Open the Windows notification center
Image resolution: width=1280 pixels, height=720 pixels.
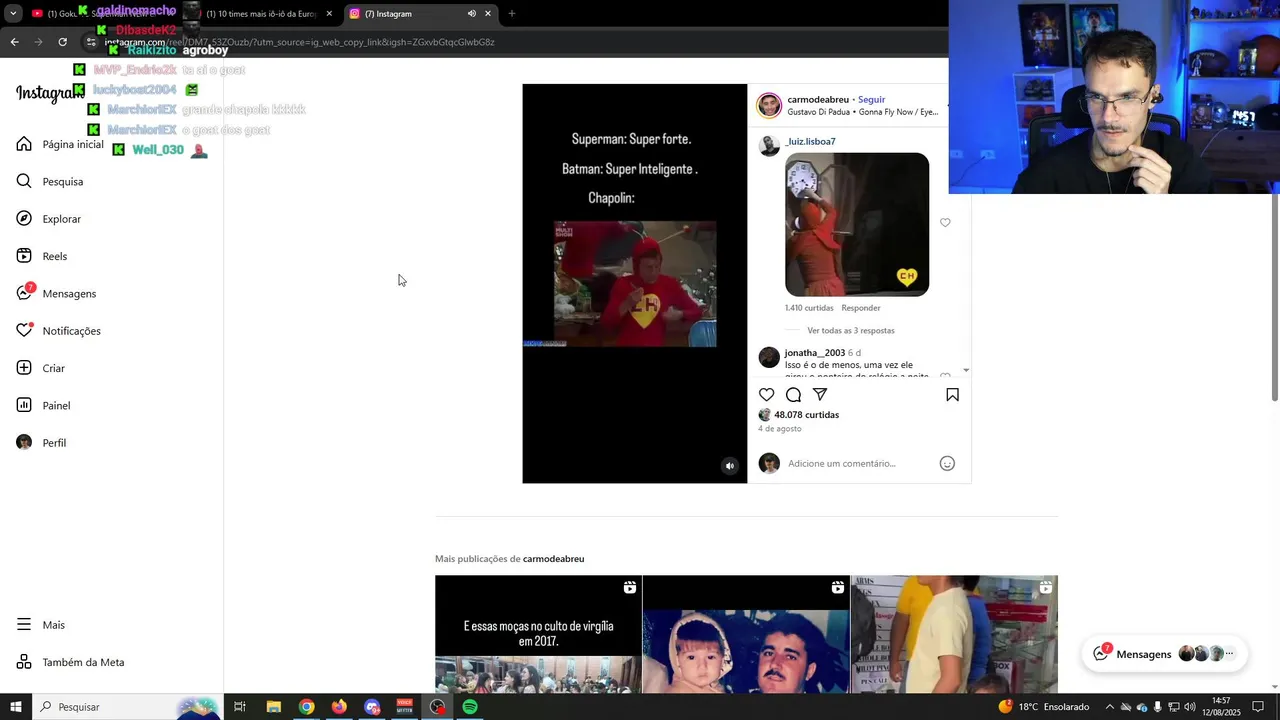1259,707
